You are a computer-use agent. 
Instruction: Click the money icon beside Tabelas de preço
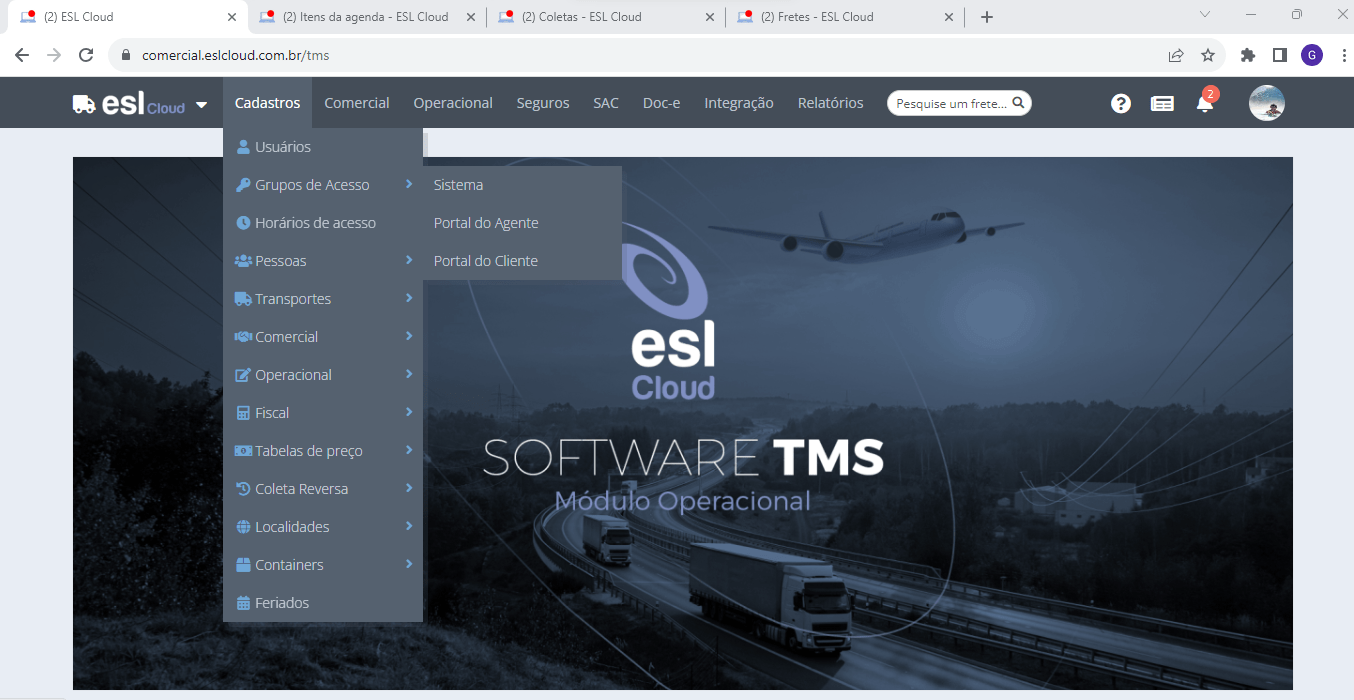(243, 451)
